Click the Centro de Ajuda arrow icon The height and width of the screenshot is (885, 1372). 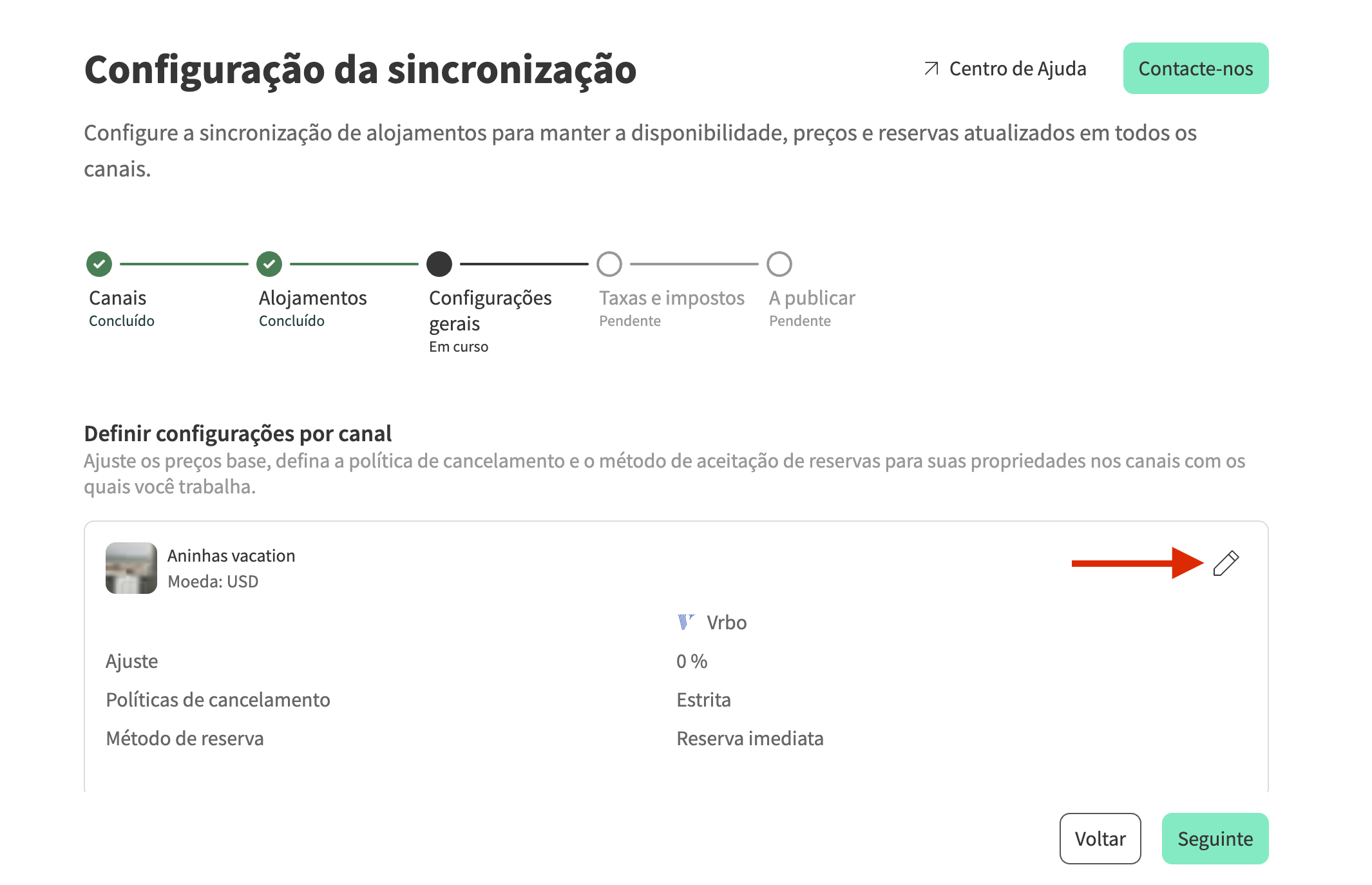pos(931,68)
